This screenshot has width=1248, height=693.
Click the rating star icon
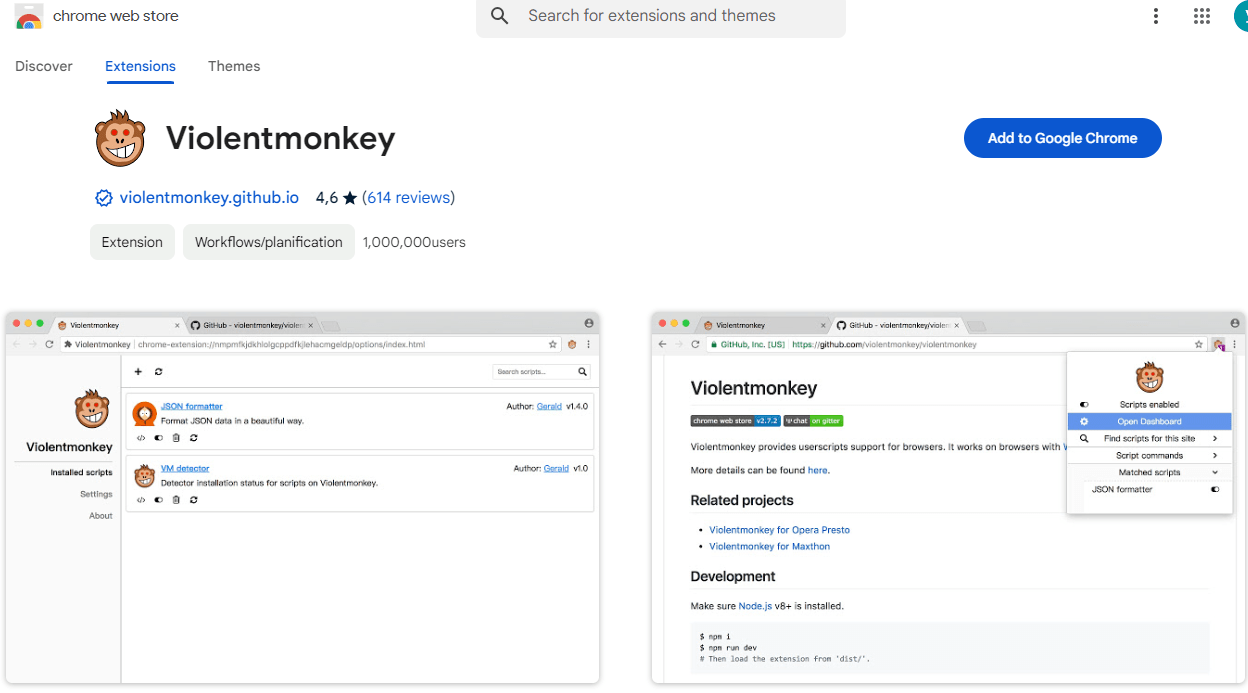(x=350, y=198)
